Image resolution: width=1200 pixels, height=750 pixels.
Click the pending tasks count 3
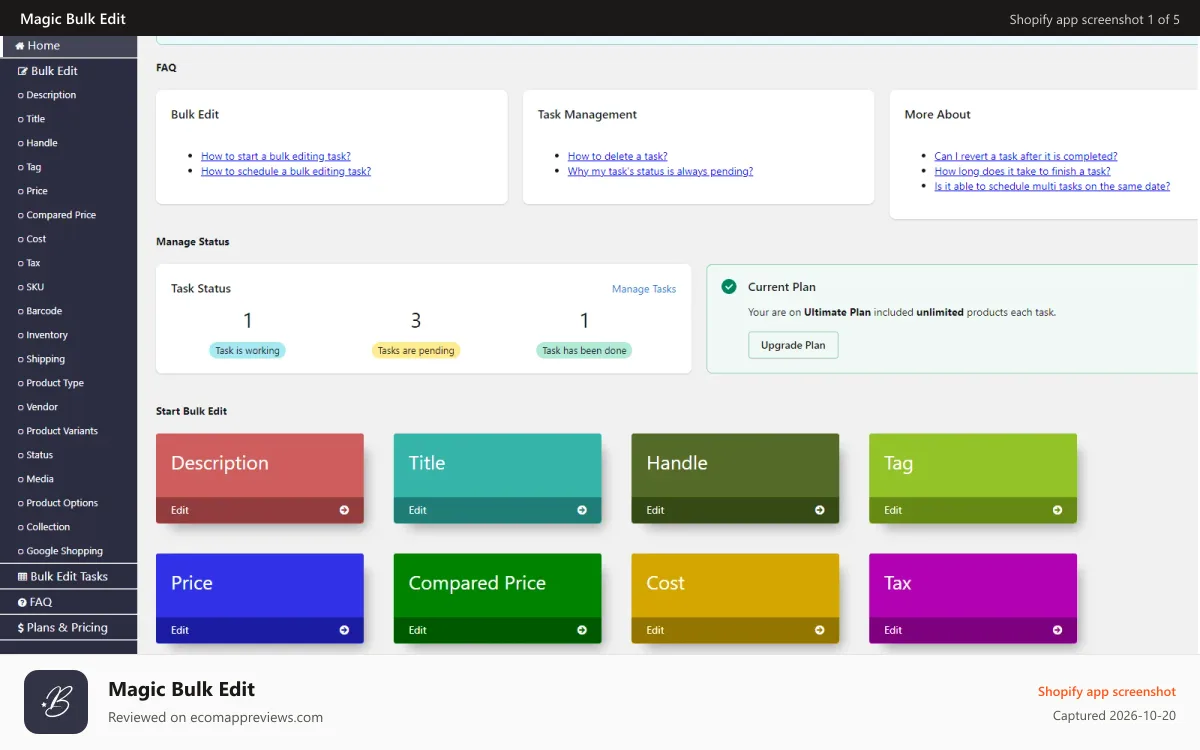(416, 321)
